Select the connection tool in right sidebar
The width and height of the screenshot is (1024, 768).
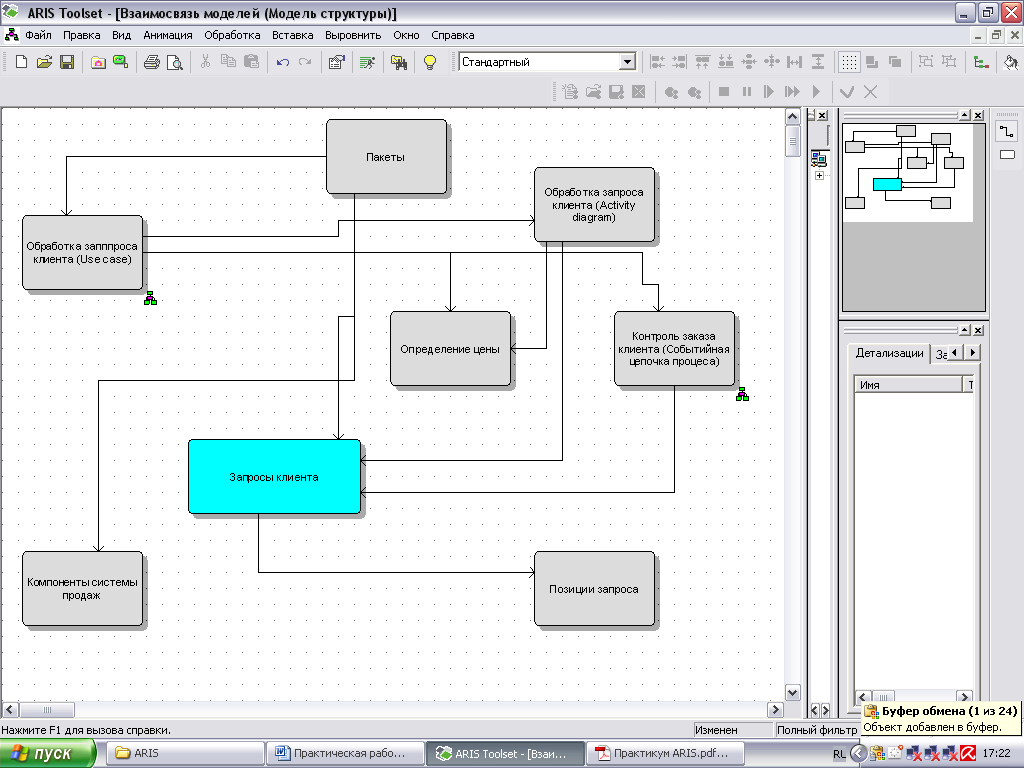(x=1007, y=132)
